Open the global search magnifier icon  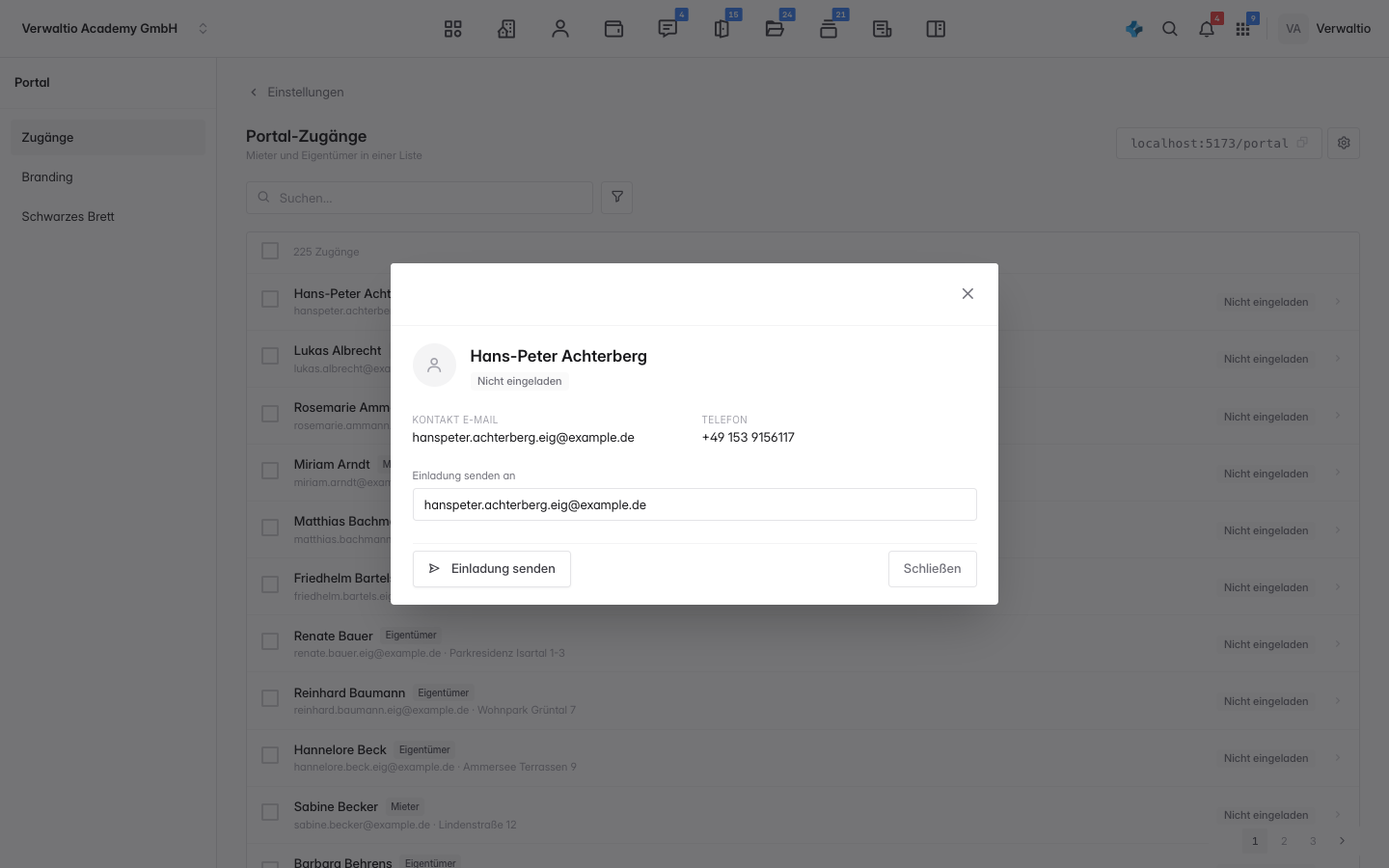point(1170,29)
